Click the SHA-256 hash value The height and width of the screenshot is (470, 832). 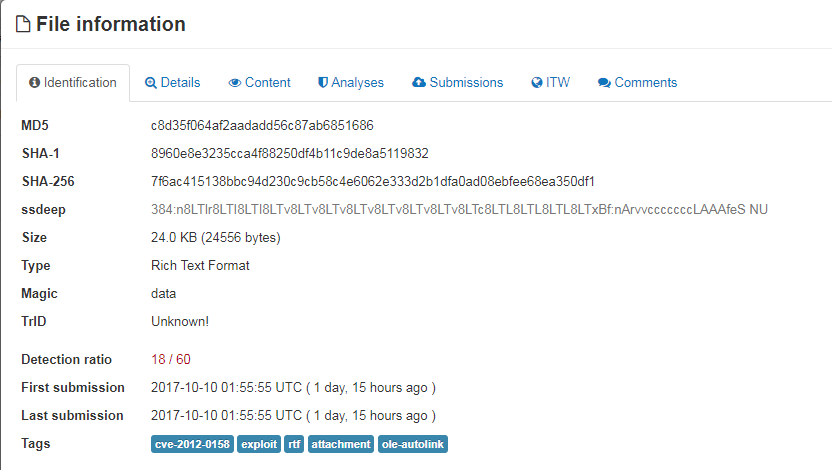tap(373, 182)
